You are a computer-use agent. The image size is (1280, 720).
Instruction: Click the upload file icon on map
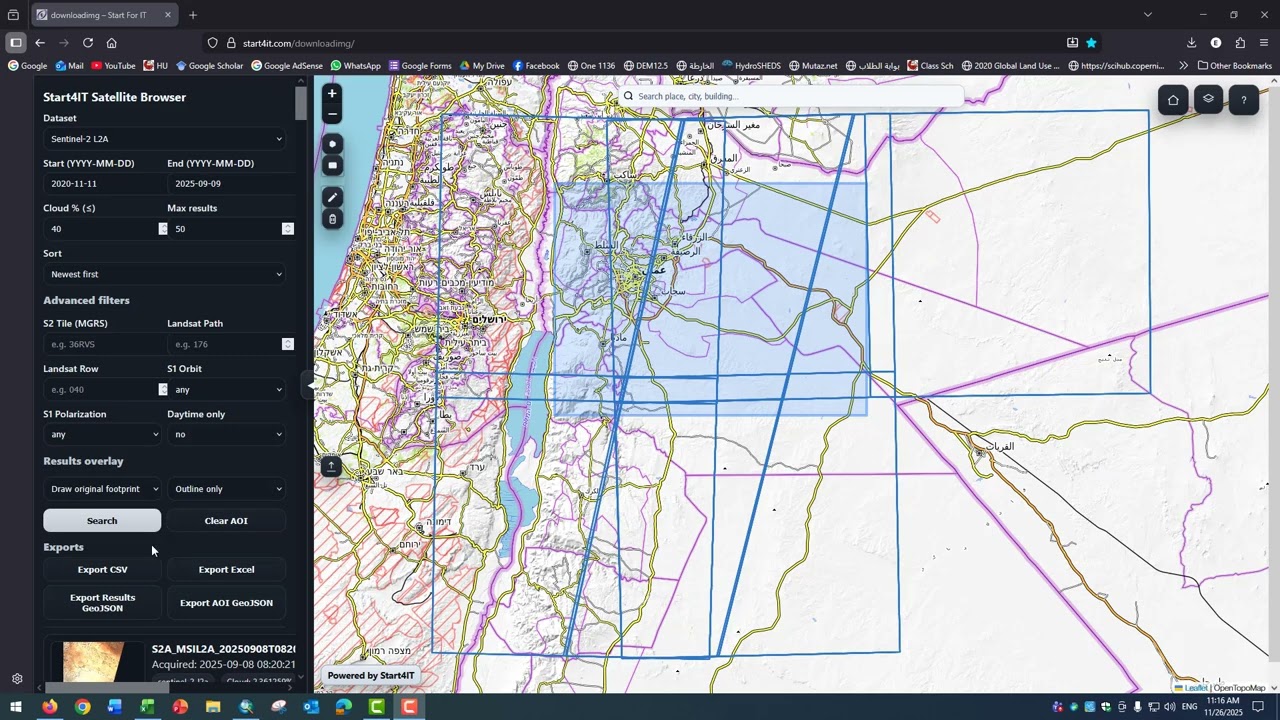point(331,466)
